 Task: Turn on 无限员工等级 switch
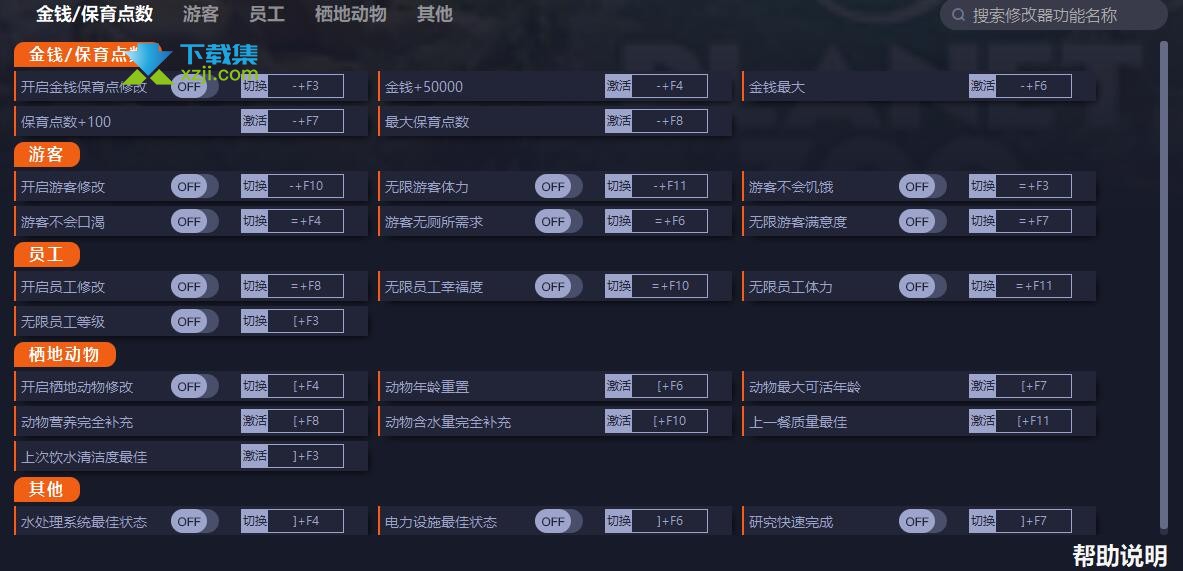pyautogui.click(x=195, y=321)
